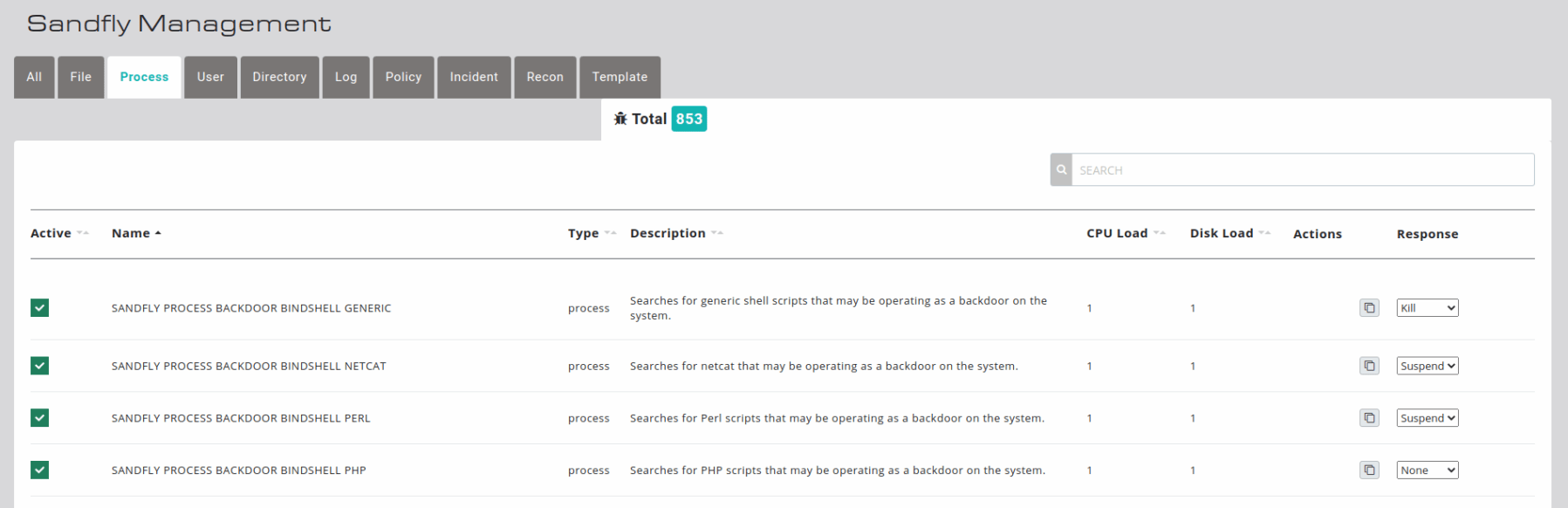
Task: Click the 853 total count badge
Action: click(x=688, y=119)
